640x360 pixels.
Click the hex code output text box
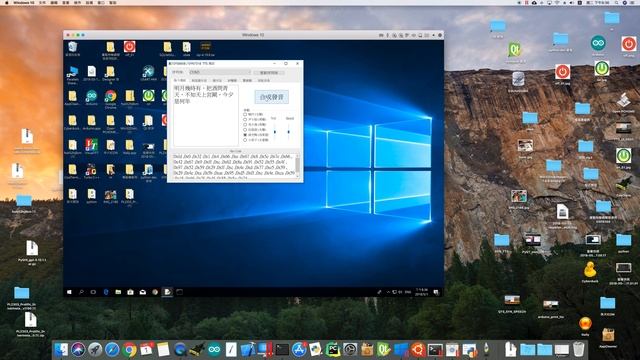pos(233,166)
